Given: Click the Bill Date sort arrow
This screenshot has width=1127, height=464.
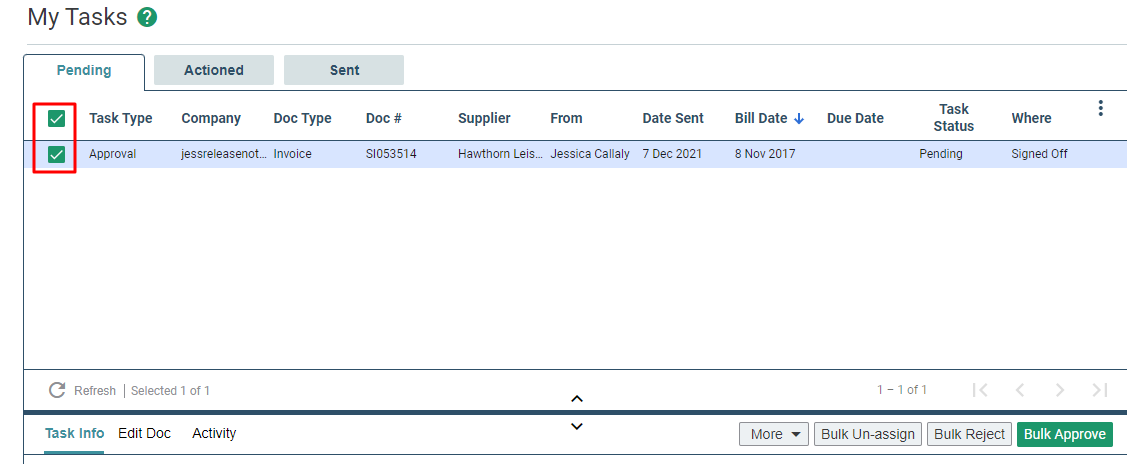Looking at the screenshot, I should pyautogui.click(x=799, y=119).
